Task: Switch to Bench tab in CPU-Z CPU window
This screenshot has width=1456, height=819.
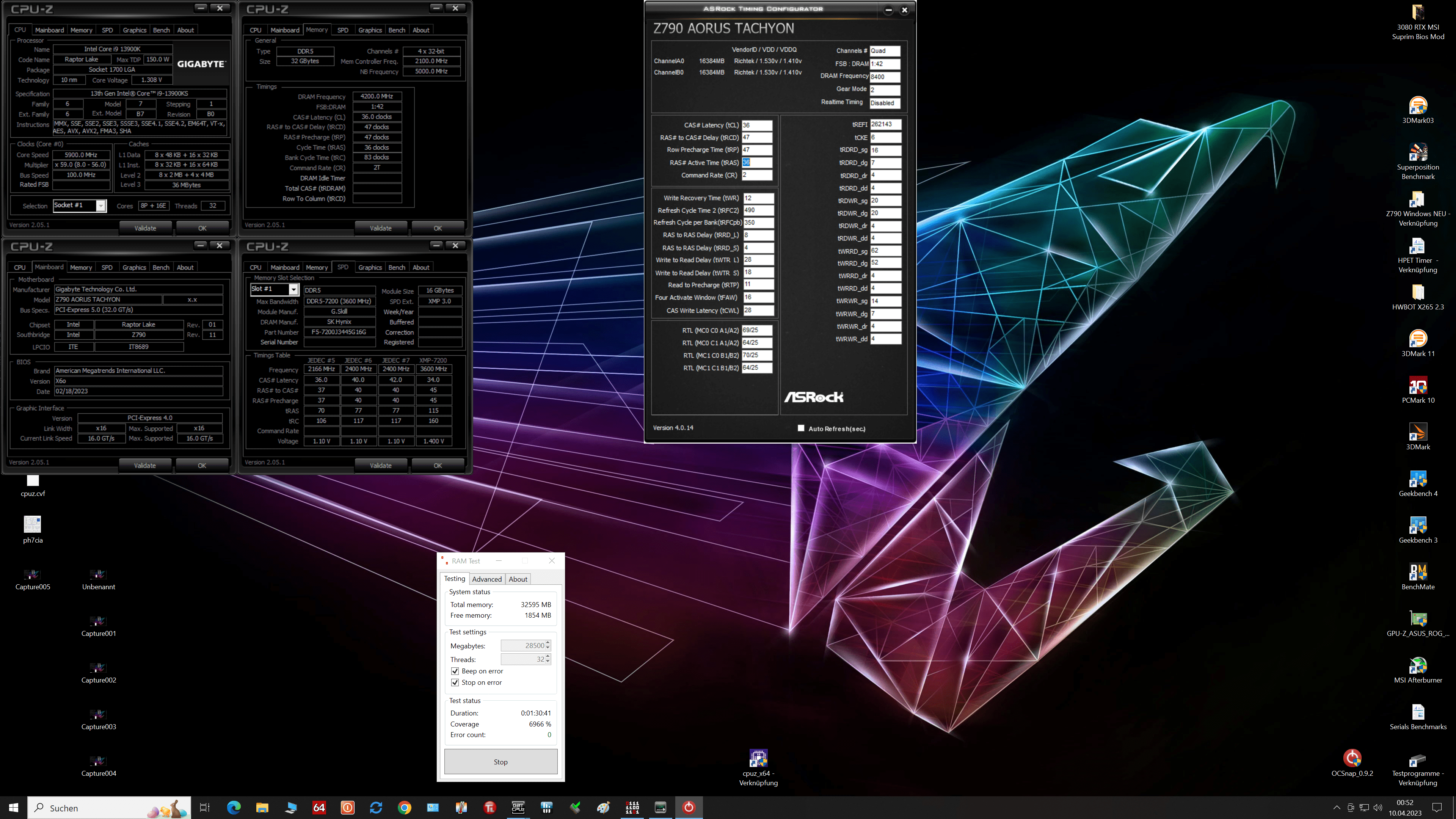Action: pos(161,30)
